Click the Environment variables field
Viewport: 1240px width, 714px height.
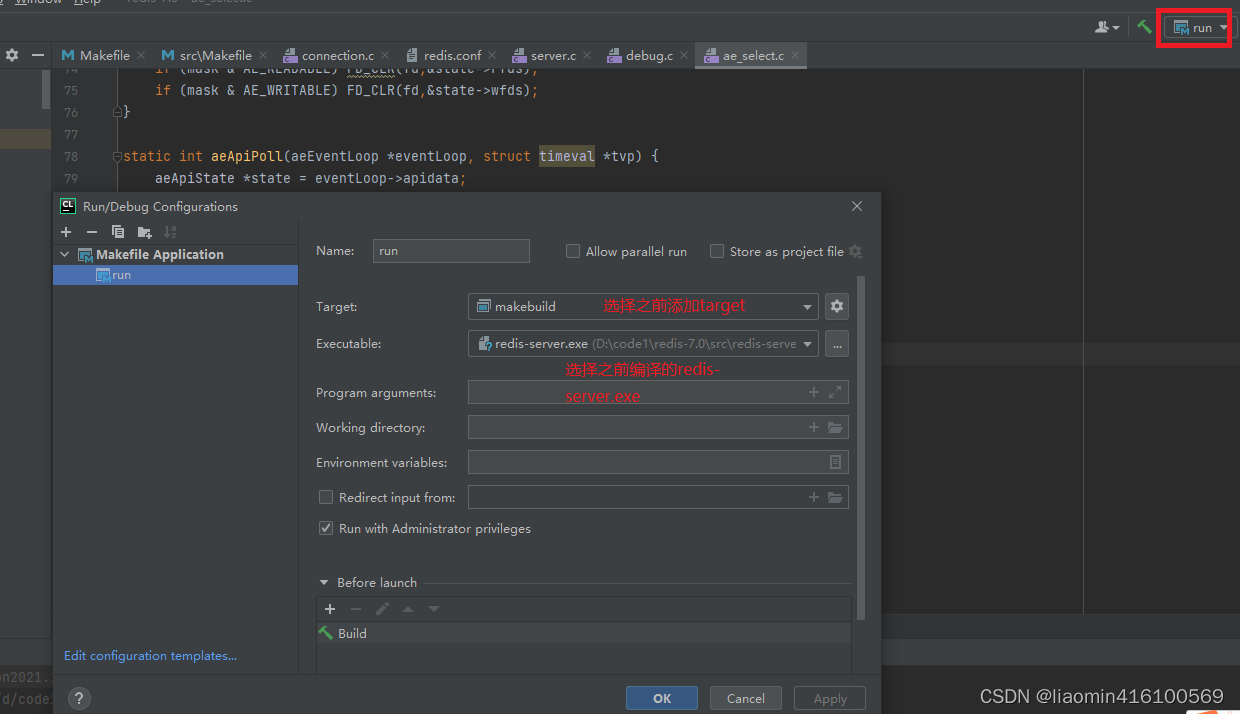pos(658,462)
